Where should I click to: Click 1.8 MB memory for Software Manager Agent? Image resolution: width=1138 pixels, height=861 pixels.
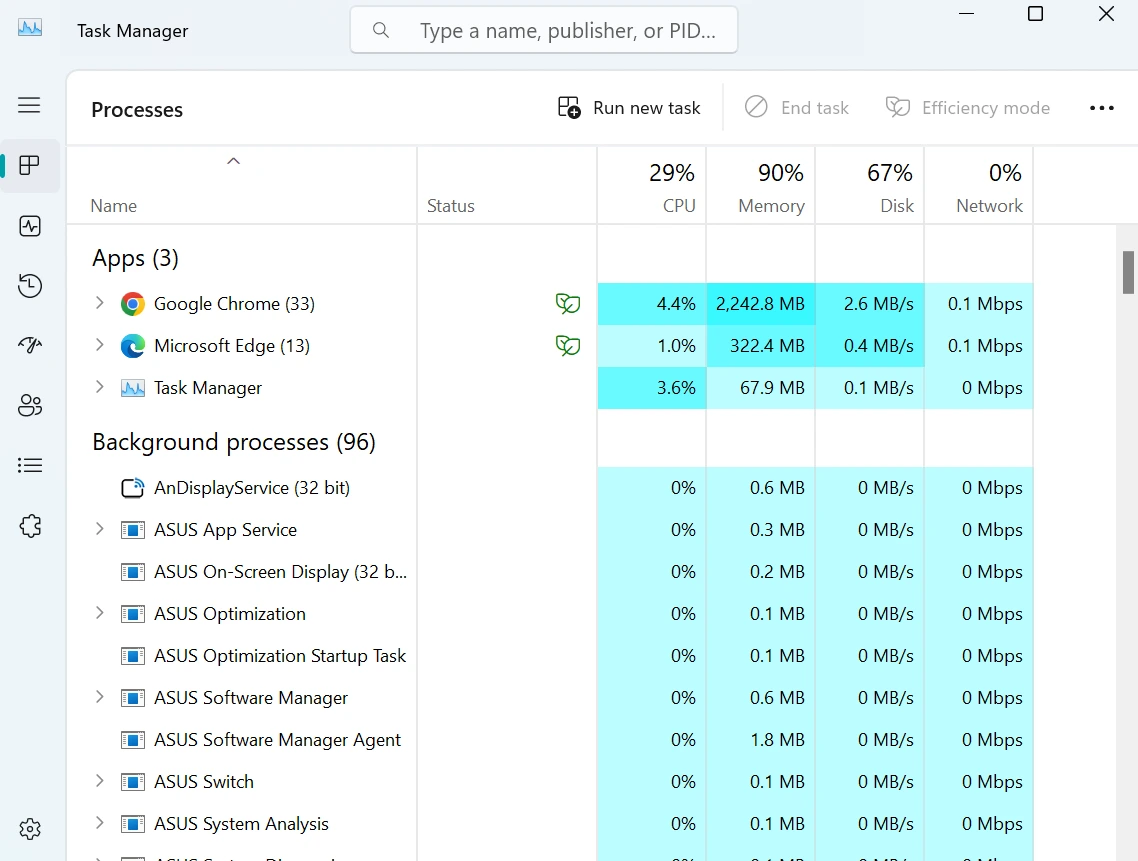(x=777, y=740)
